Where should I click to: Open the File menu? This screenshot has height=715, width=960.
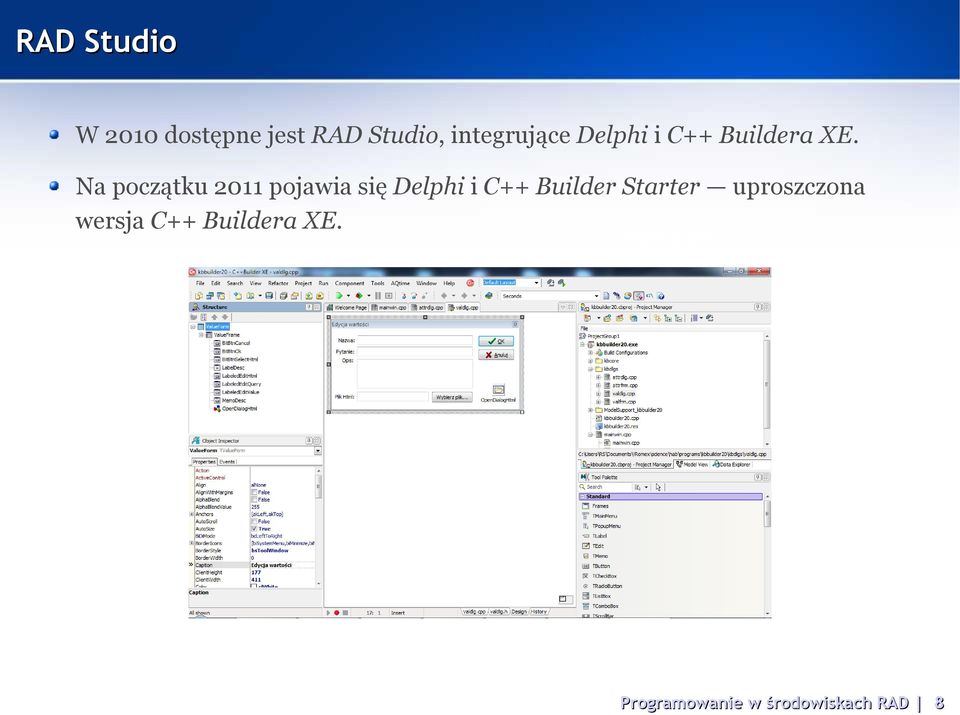click(200, 283)
